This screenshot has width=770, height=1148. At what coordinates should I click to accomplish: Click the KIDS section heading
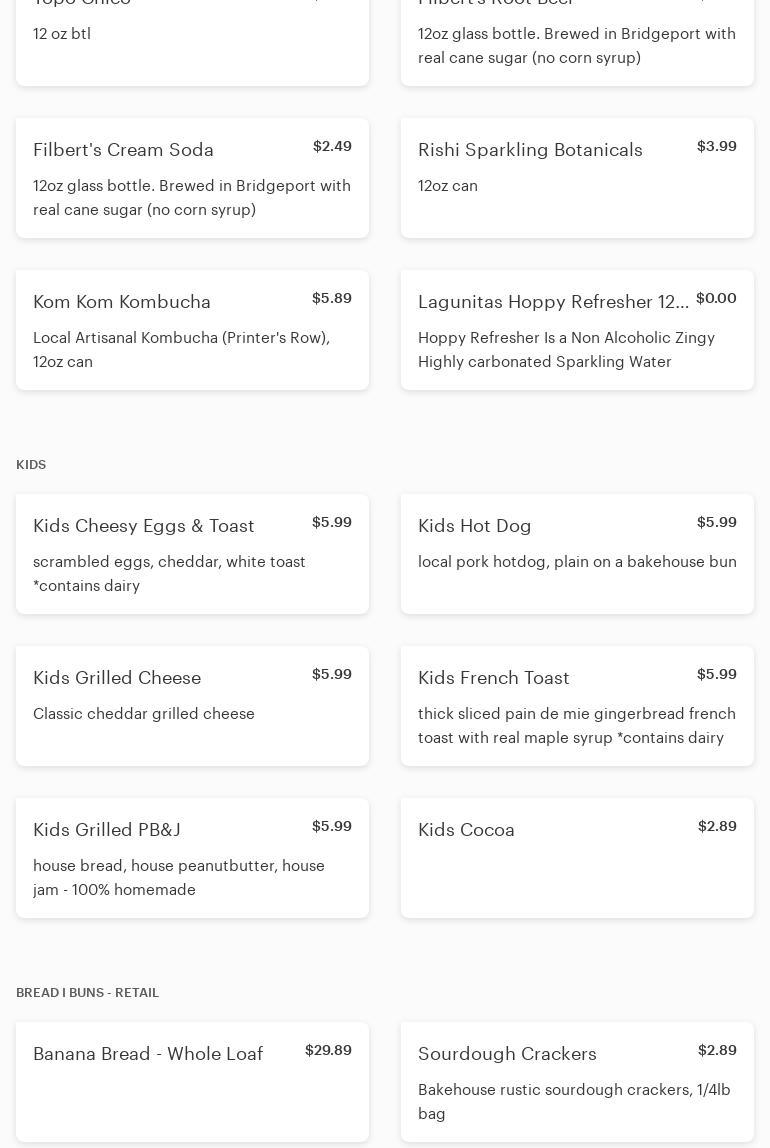(x=31, y=465)
